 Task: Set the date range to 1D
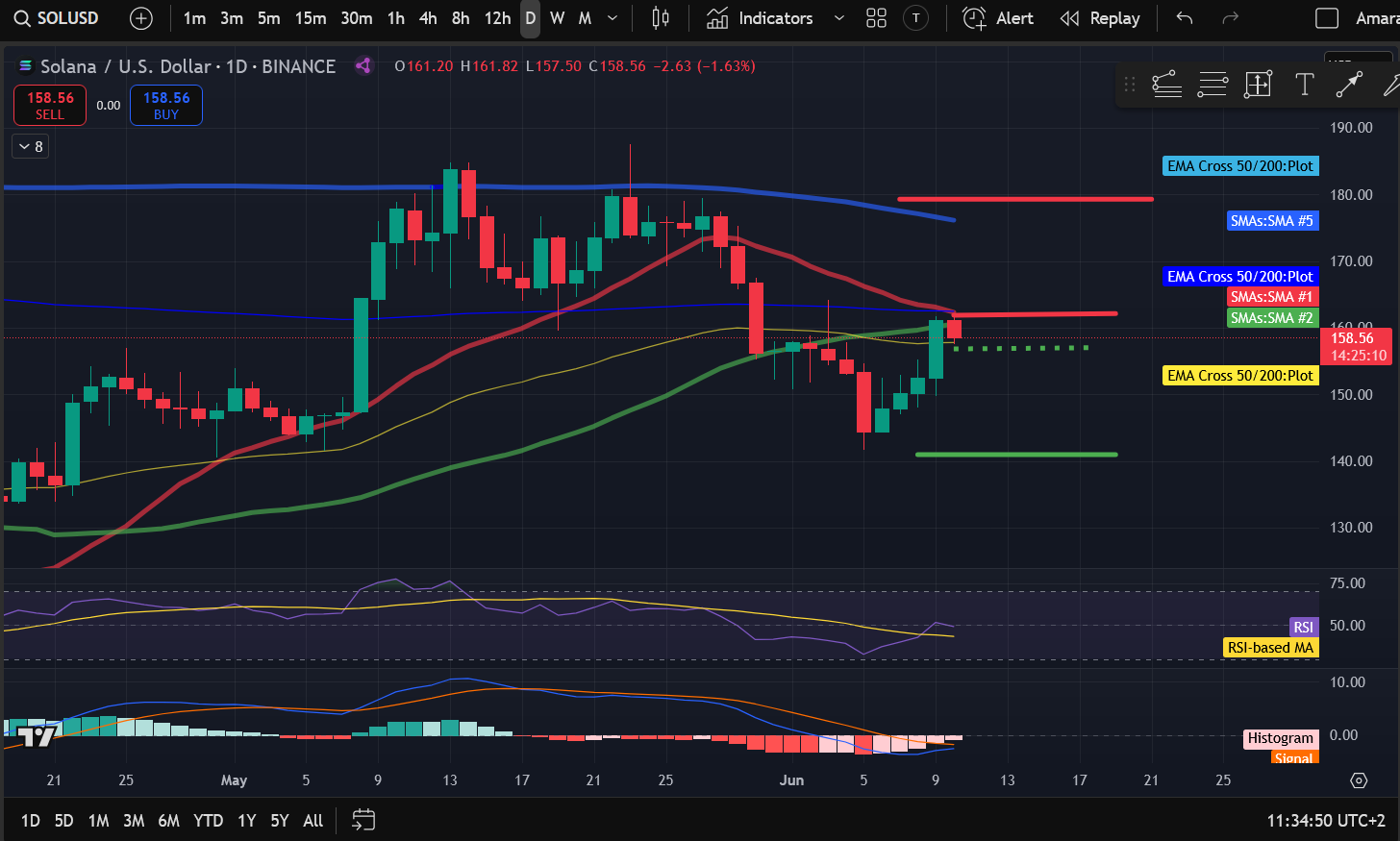coord(31,821)
